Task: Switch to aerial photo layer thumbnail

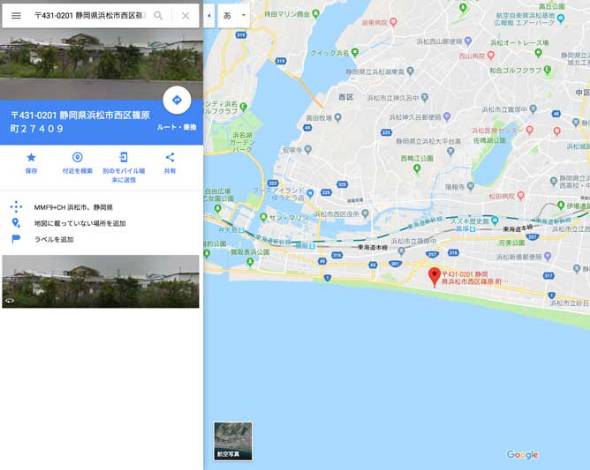Action: click(233, 441)
